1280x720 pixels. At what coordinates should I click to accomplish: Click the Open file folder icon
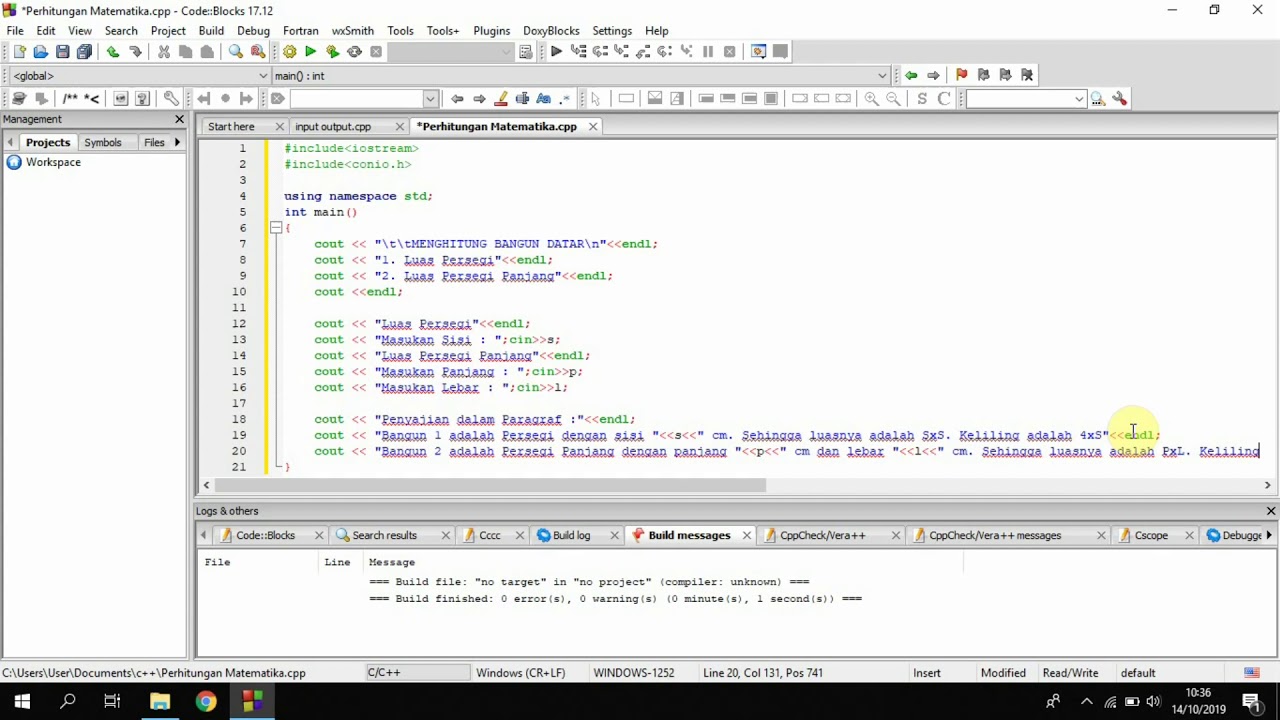point(40,52)
